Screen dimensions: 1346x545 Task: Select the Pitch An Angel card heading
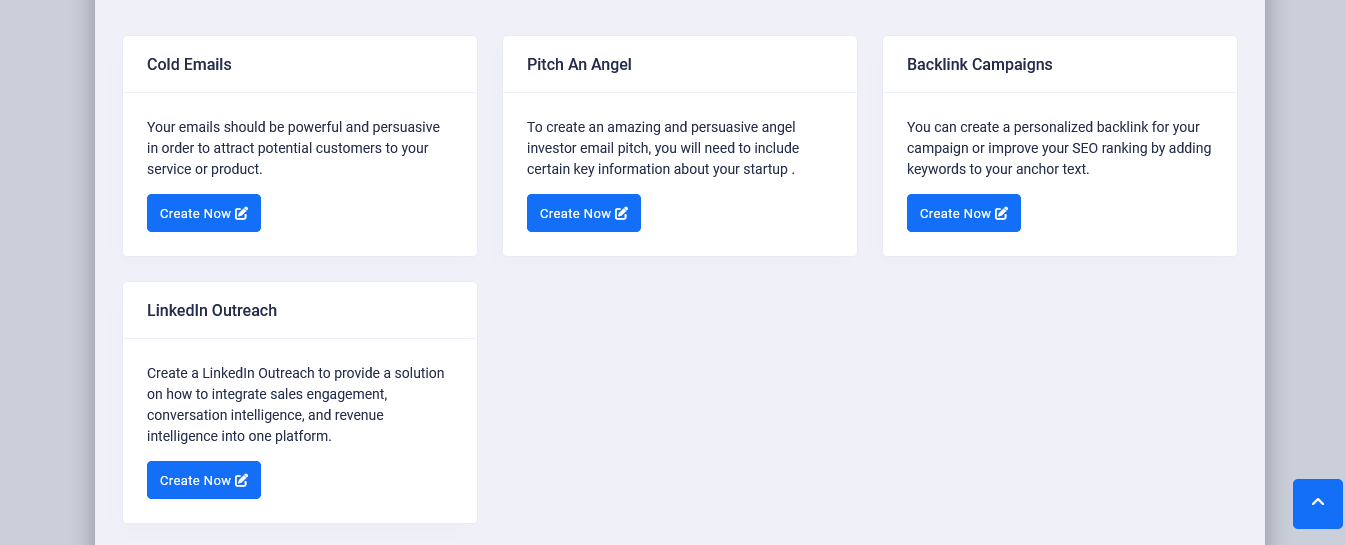(579, 64)
